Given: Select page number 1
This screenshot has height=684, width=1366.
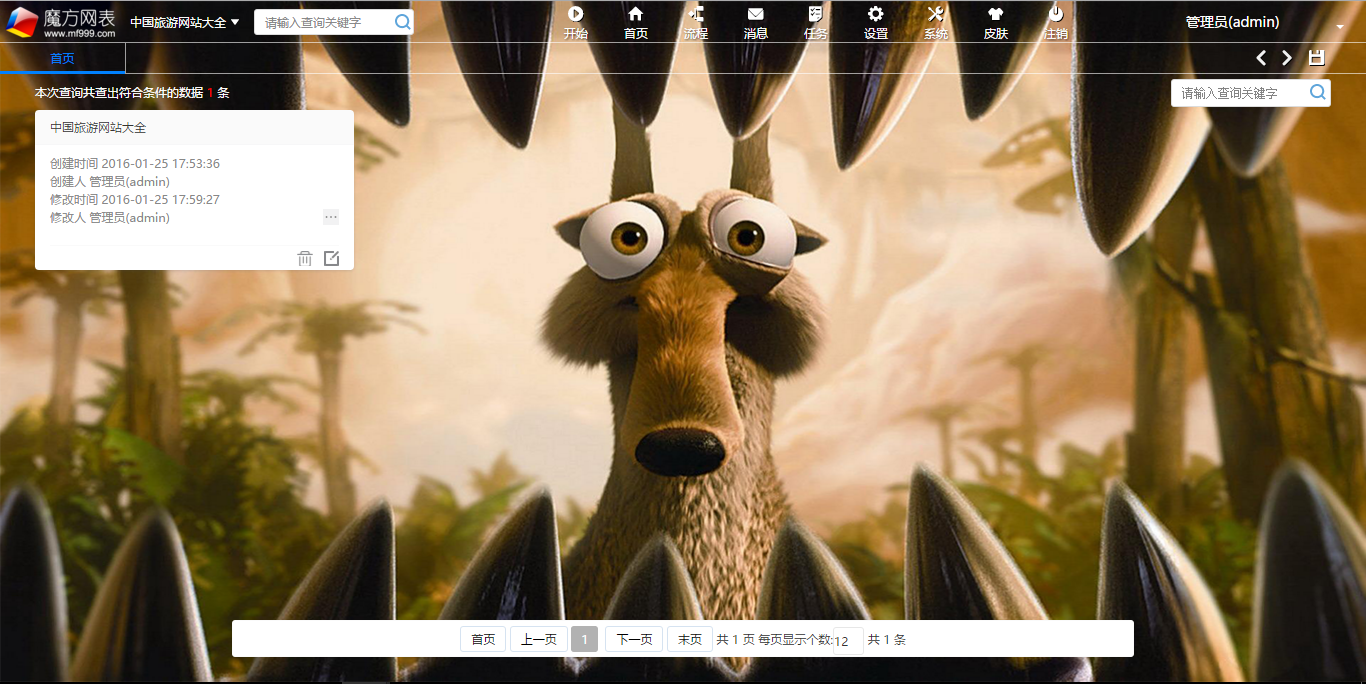Looking at the screenshot, I should (584, 639).
